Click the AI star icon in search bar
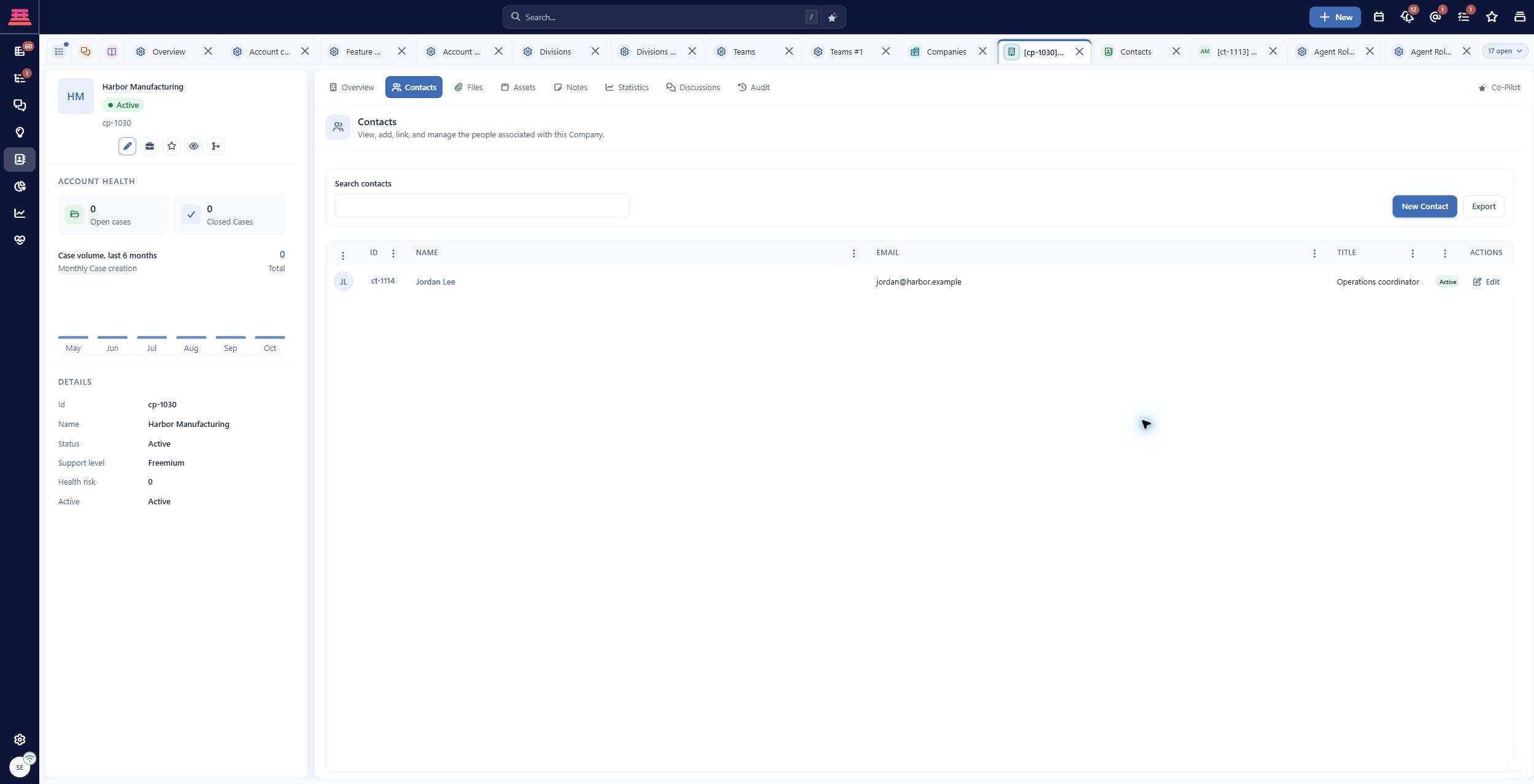The width and height of the screenshot is (1534, 784). [x=832, y=18]
